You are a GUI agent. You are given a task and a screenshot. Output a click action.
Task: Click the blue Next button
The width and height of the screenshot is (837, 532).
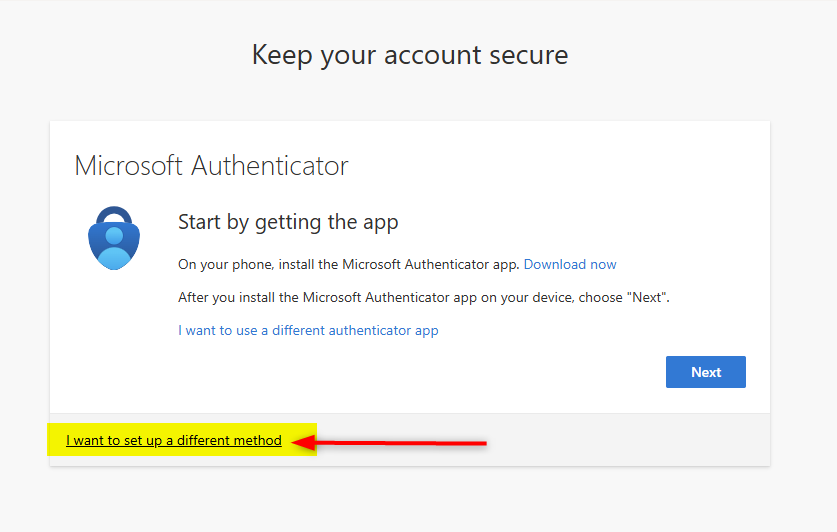(705, 372)
